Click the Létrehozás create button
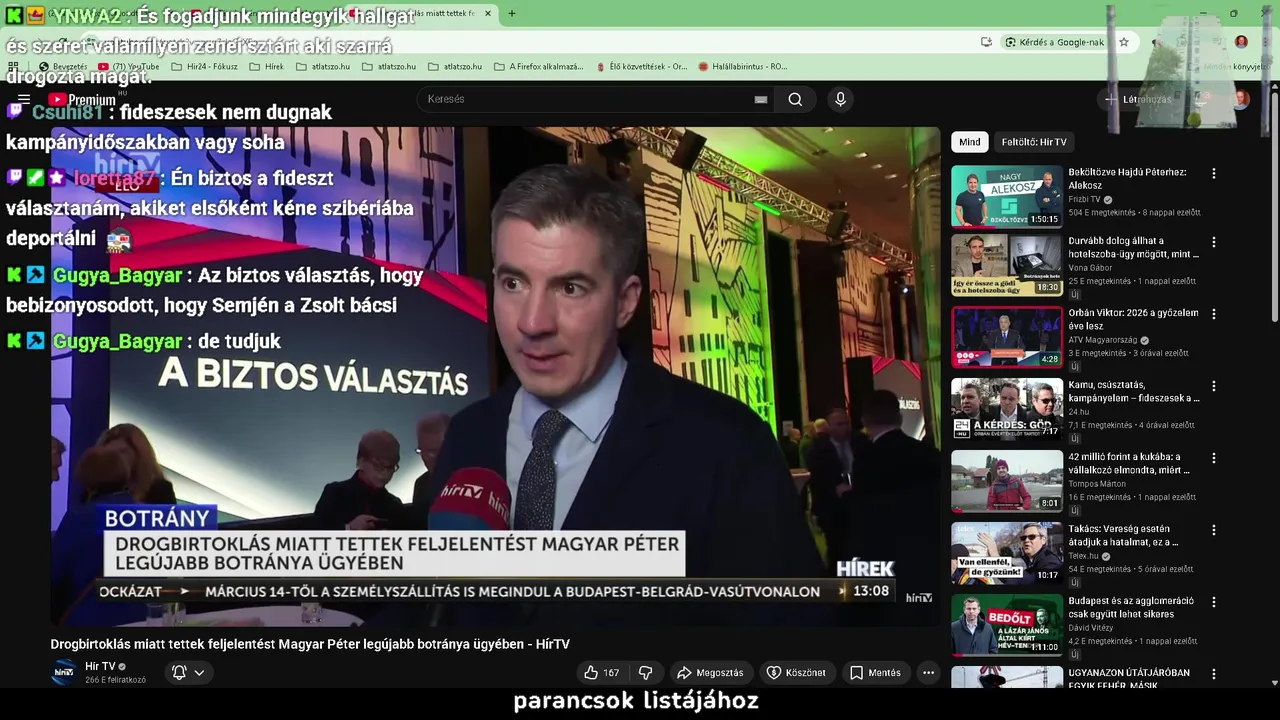 pyautogui.click(x=1138, y=99)
